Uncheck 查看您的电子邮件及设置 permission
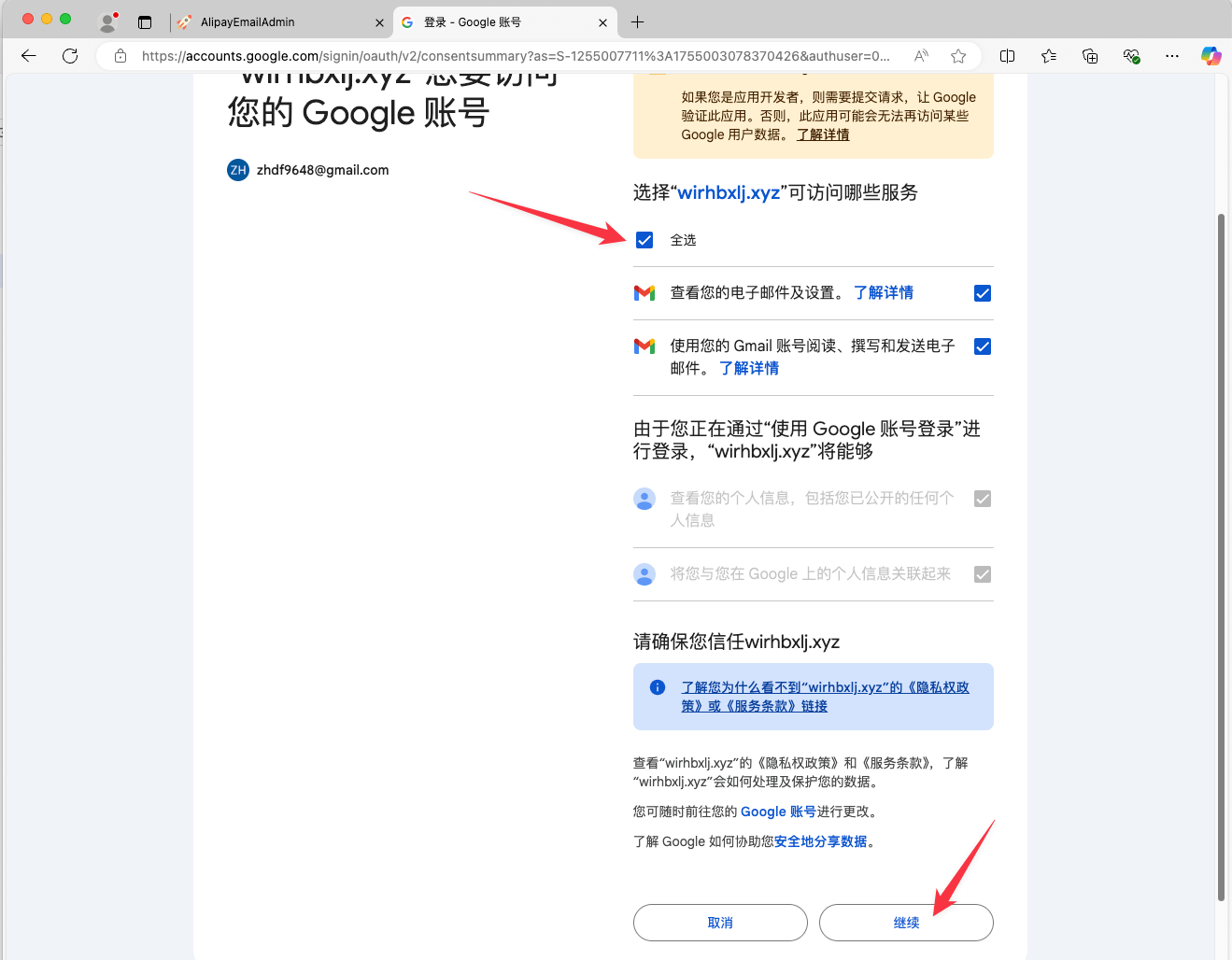 [983, 293]
